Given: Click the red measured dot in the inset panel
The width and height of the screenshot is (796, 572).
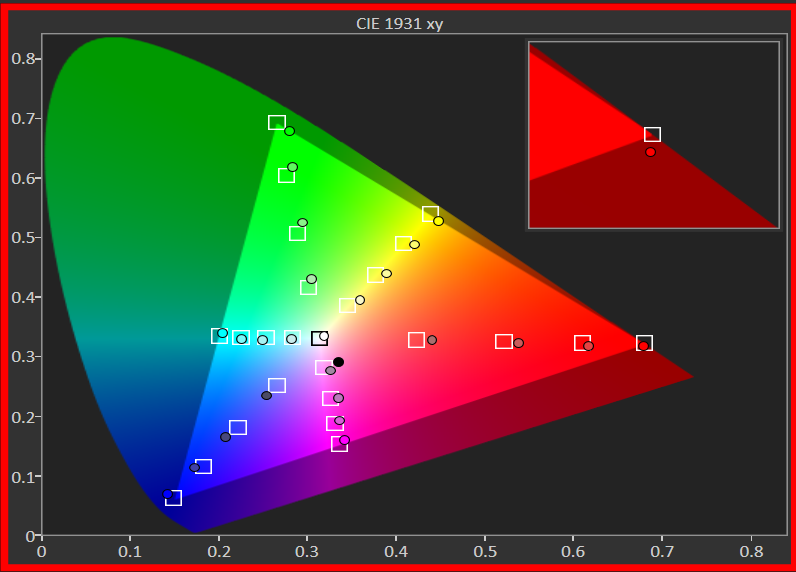Looking at the screenshot, I should pos(650,152).
